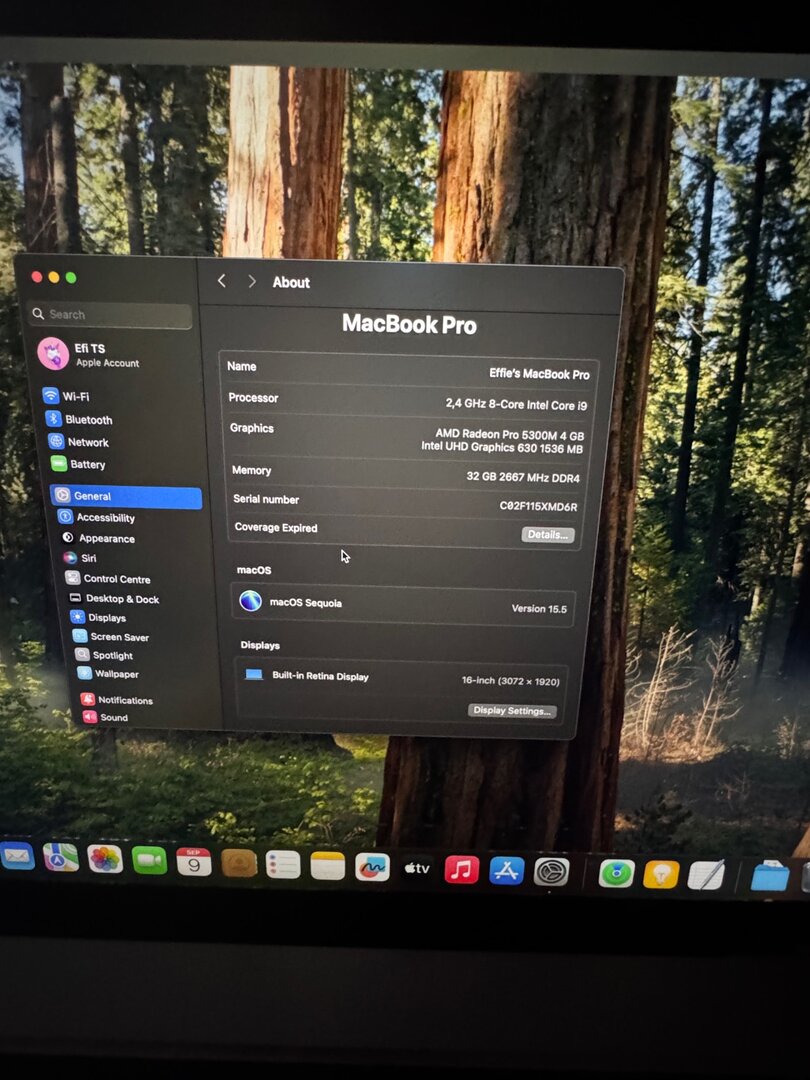This screenshot has width=810, height=1080.
Task: Open Control Centre settings
Action: click(108, 579)
